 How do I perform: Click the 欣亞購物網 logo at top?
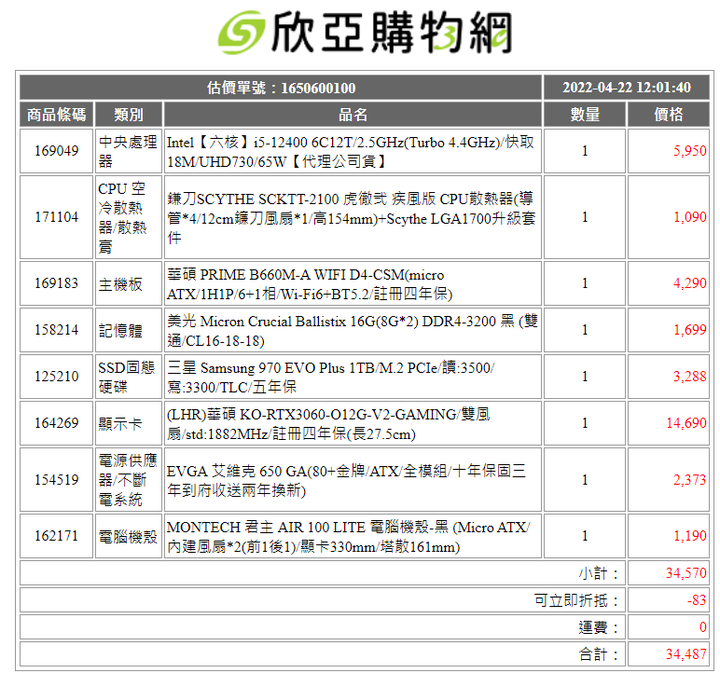click(x=365, y=32)
